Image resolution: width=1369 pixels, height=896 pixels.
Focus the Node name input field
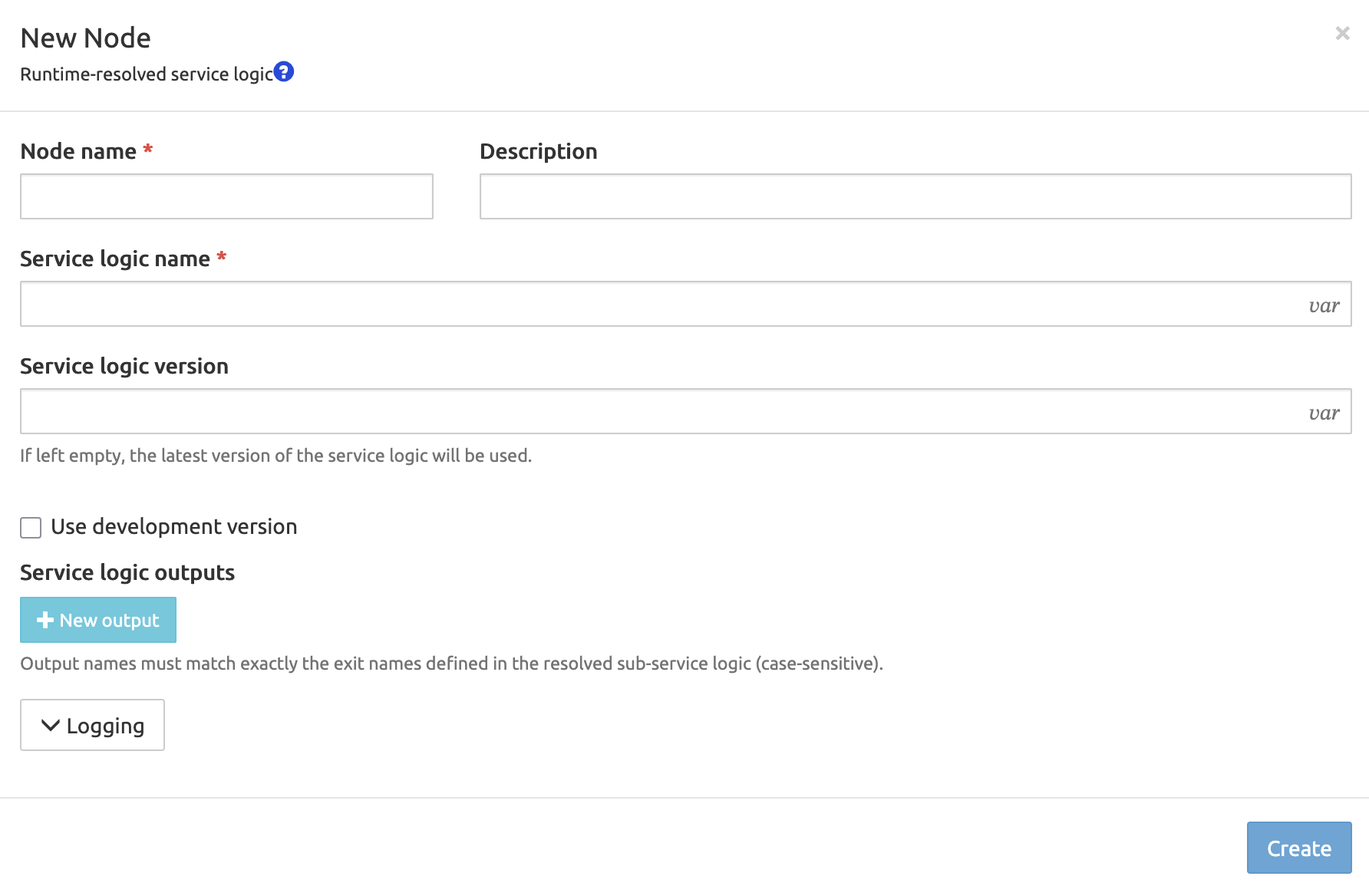coord(226,196)
